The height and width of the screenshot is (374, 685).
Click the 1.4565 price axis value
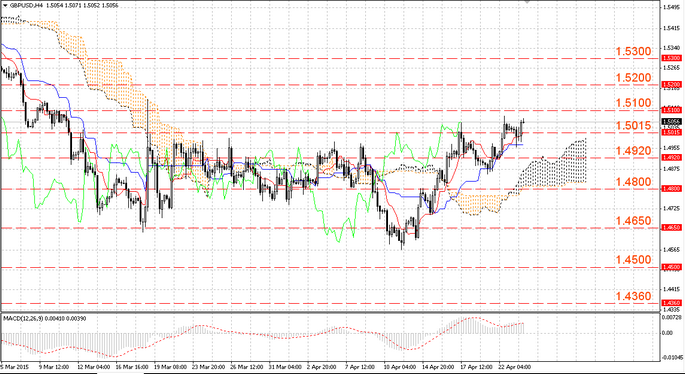coord(671,249)
